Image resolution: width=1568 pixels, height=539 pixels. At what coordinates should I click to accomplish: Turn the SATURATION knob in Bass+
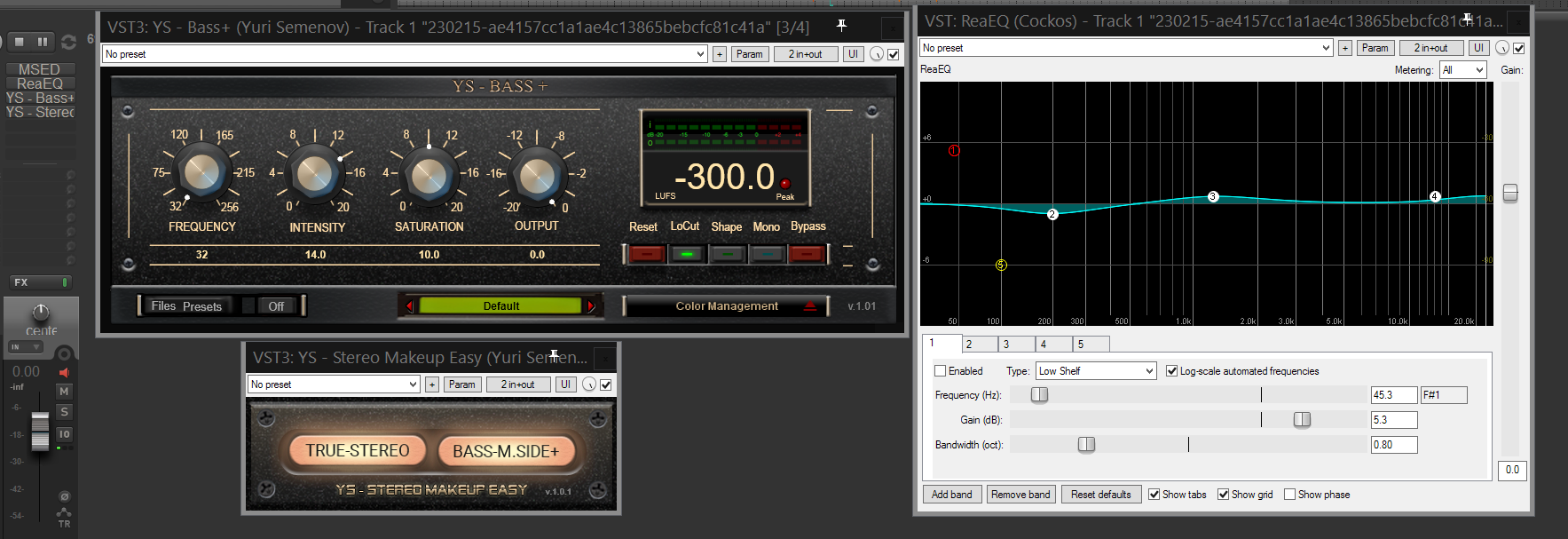(x=429, y=175)
